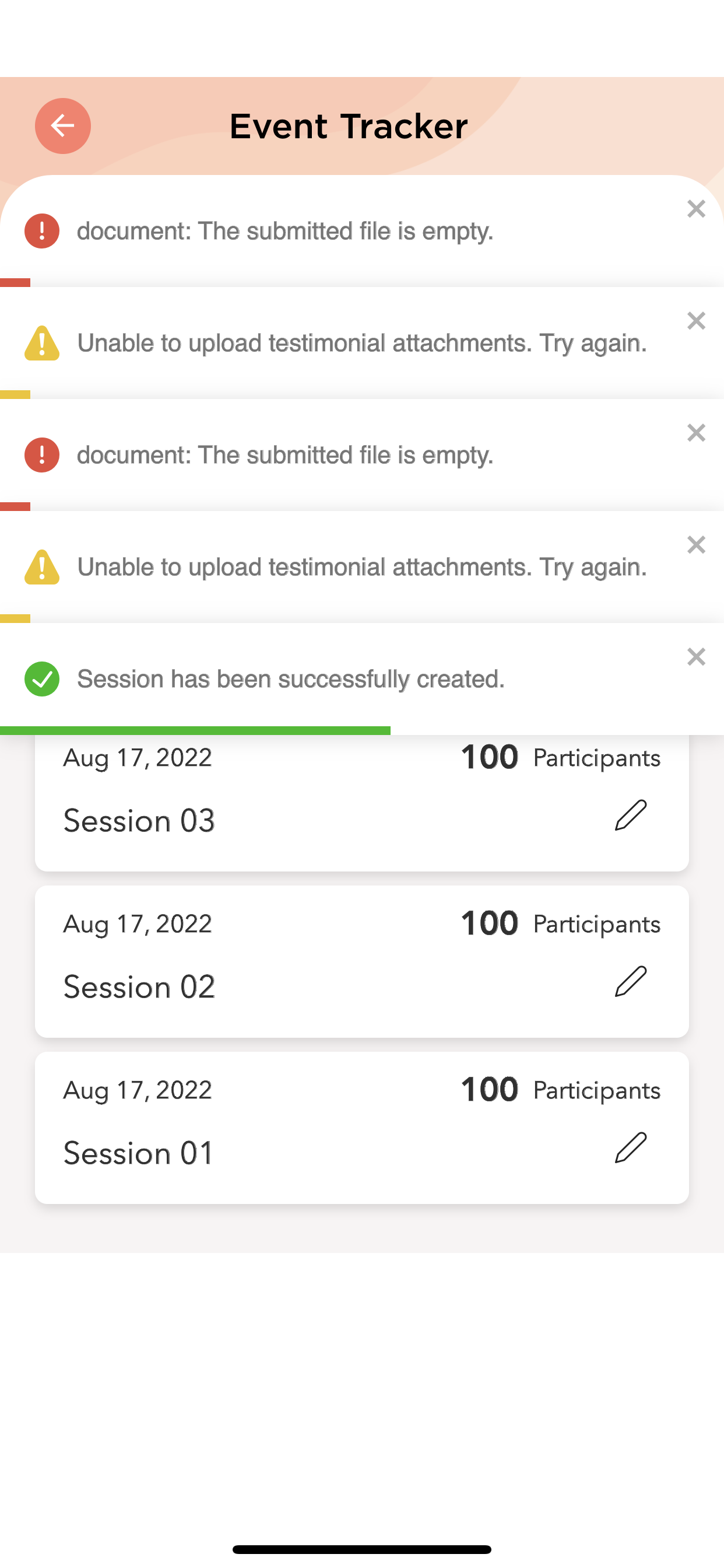Open the Session 01 entry

pos(140,1153)
